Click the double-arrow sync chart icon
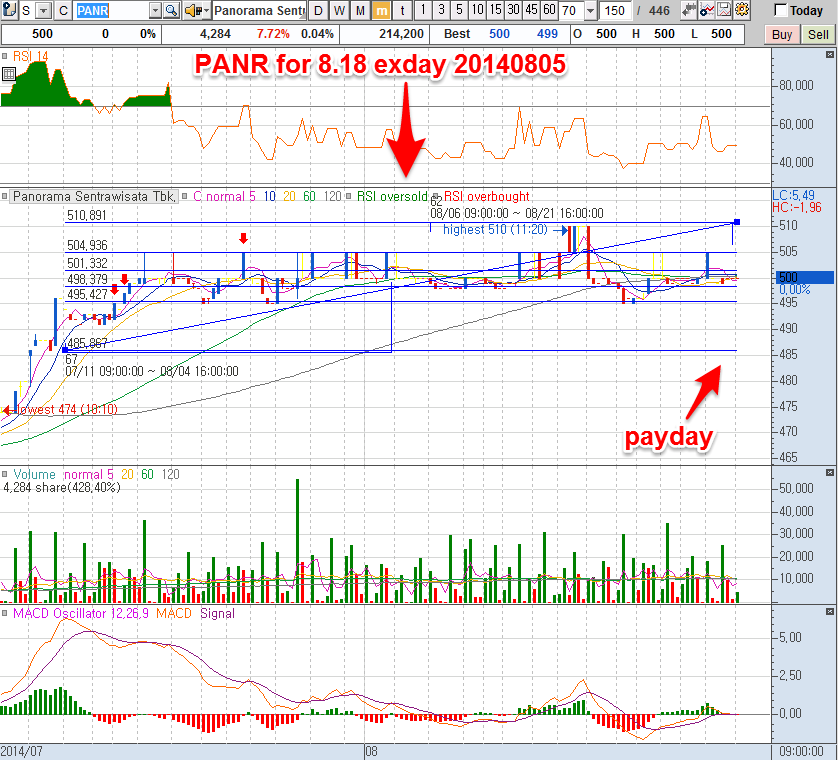 (x=689, y=10)
